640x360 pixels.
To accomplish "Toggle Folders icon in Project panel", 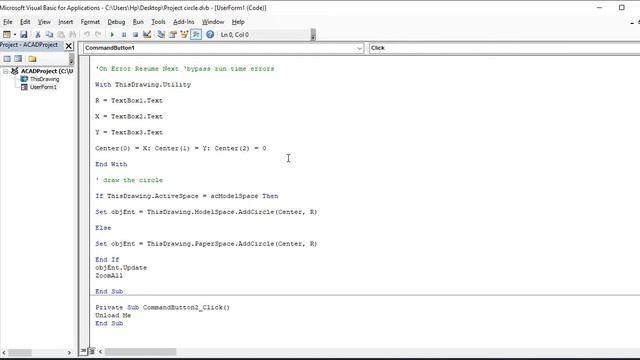I will pos(32,59).
